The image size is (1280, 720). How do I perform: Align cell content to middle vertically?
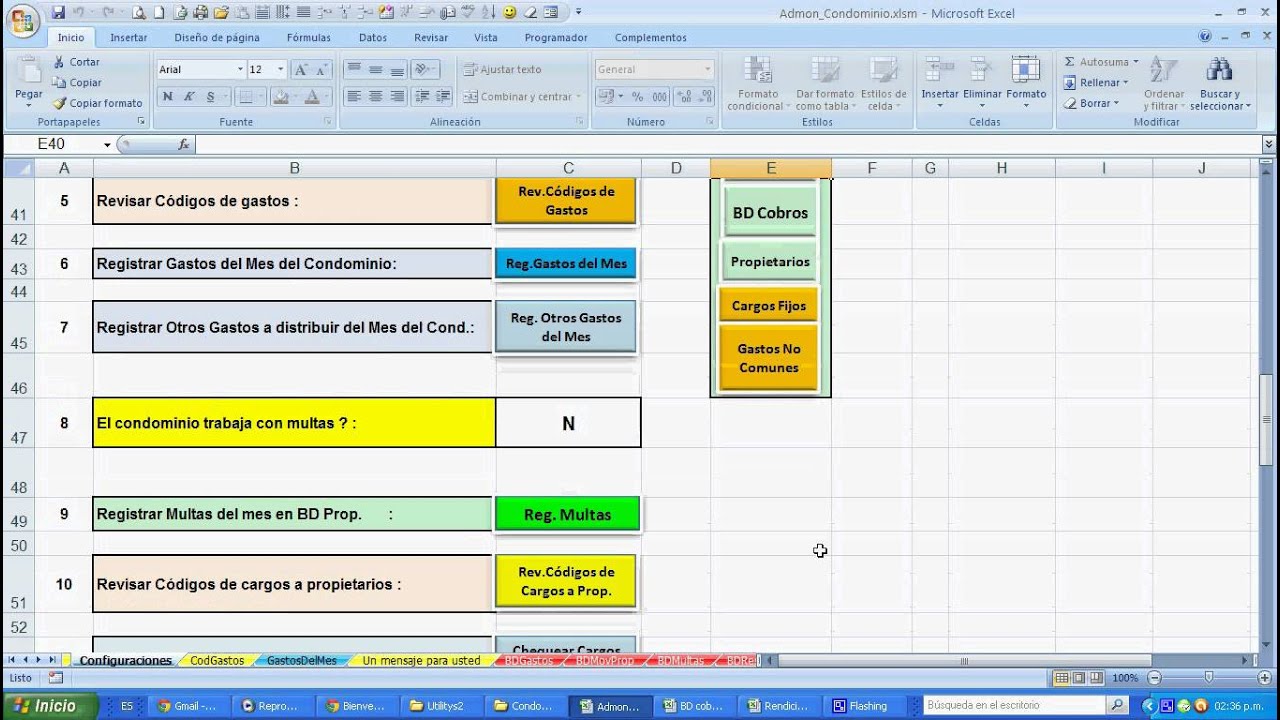click(x=375, y=70)
